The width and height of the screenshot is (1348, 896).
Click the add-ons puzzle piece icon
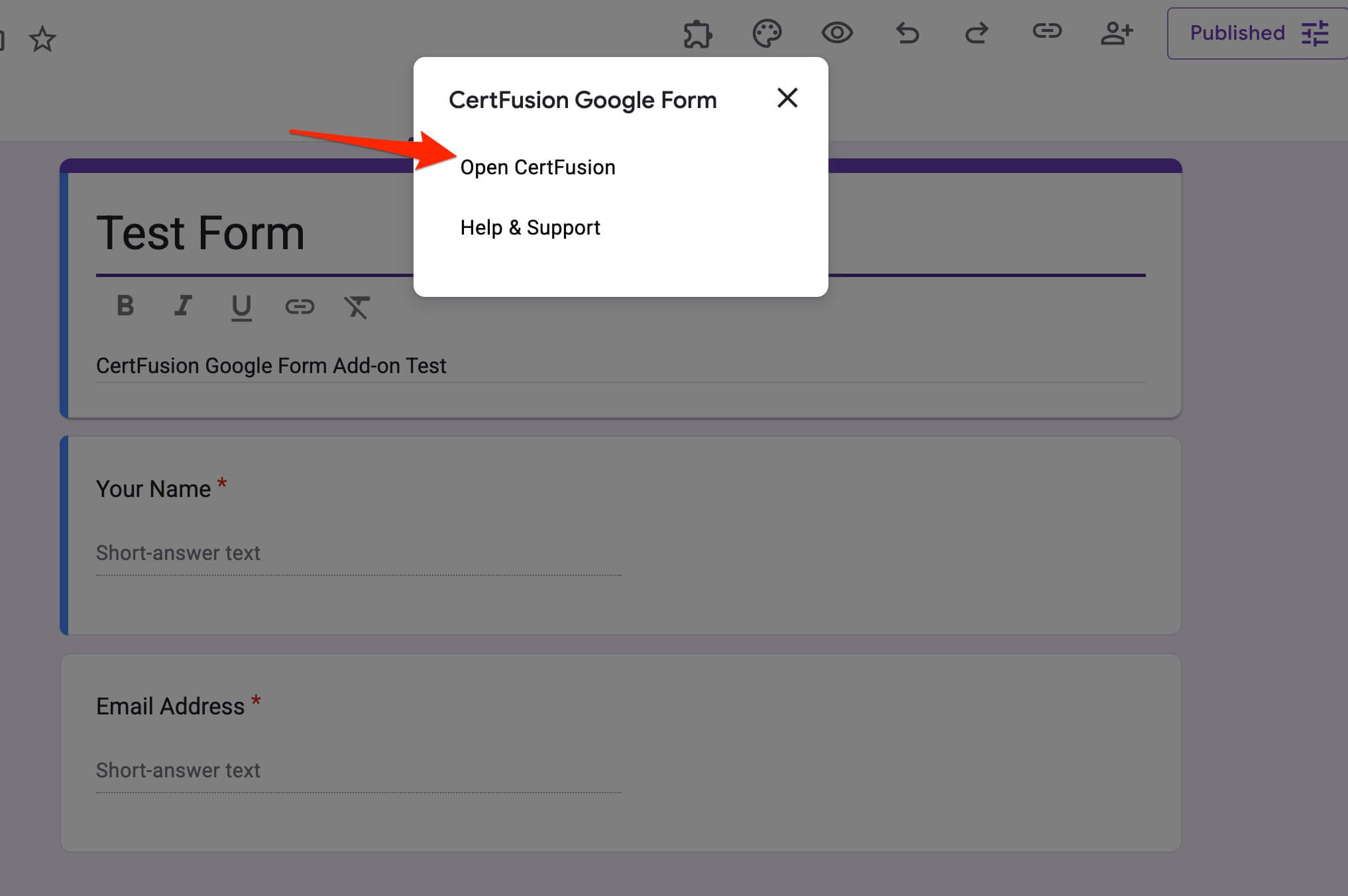pos(697,34)
